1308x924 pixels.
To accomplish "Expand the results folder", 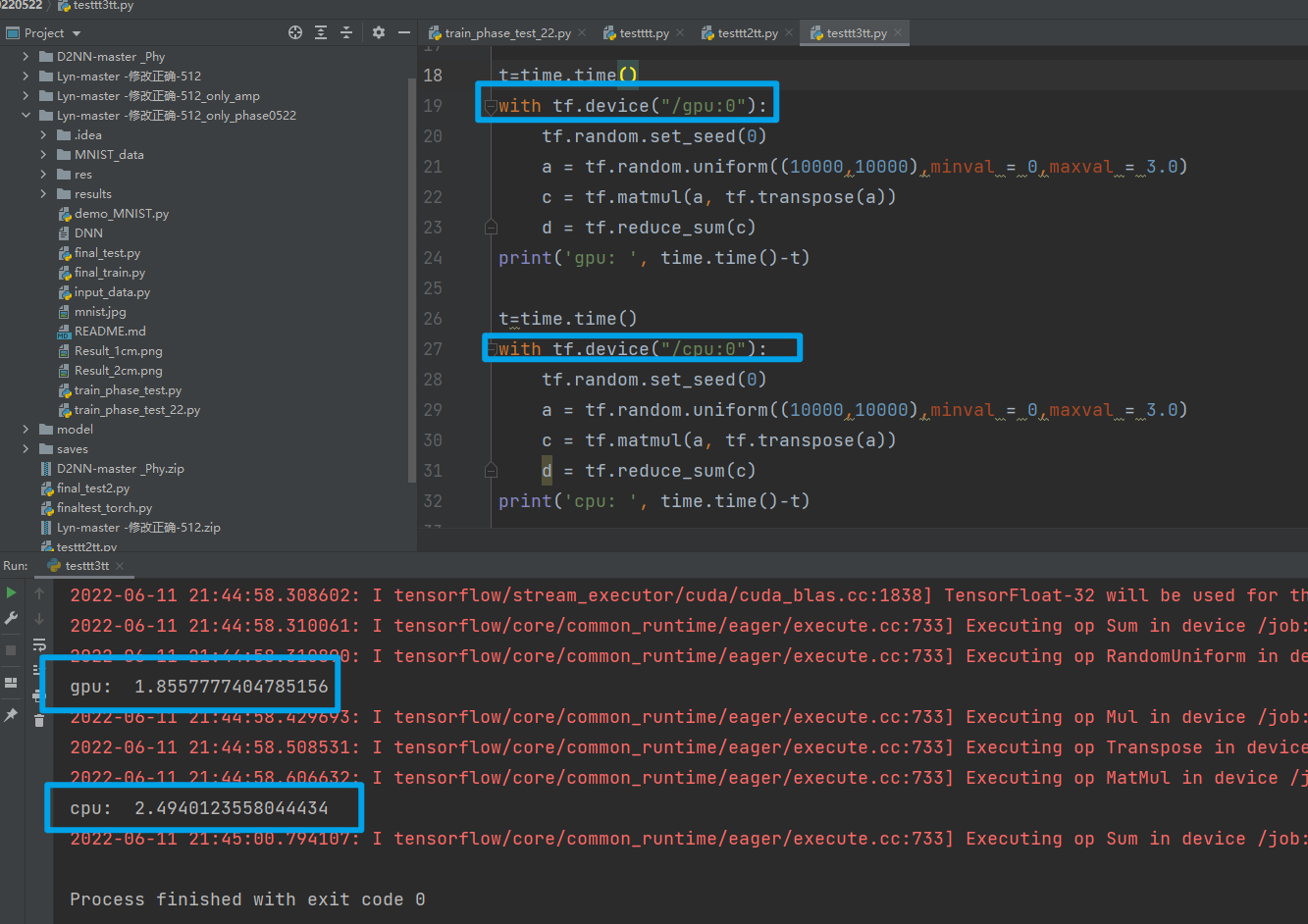I will 43,194.
